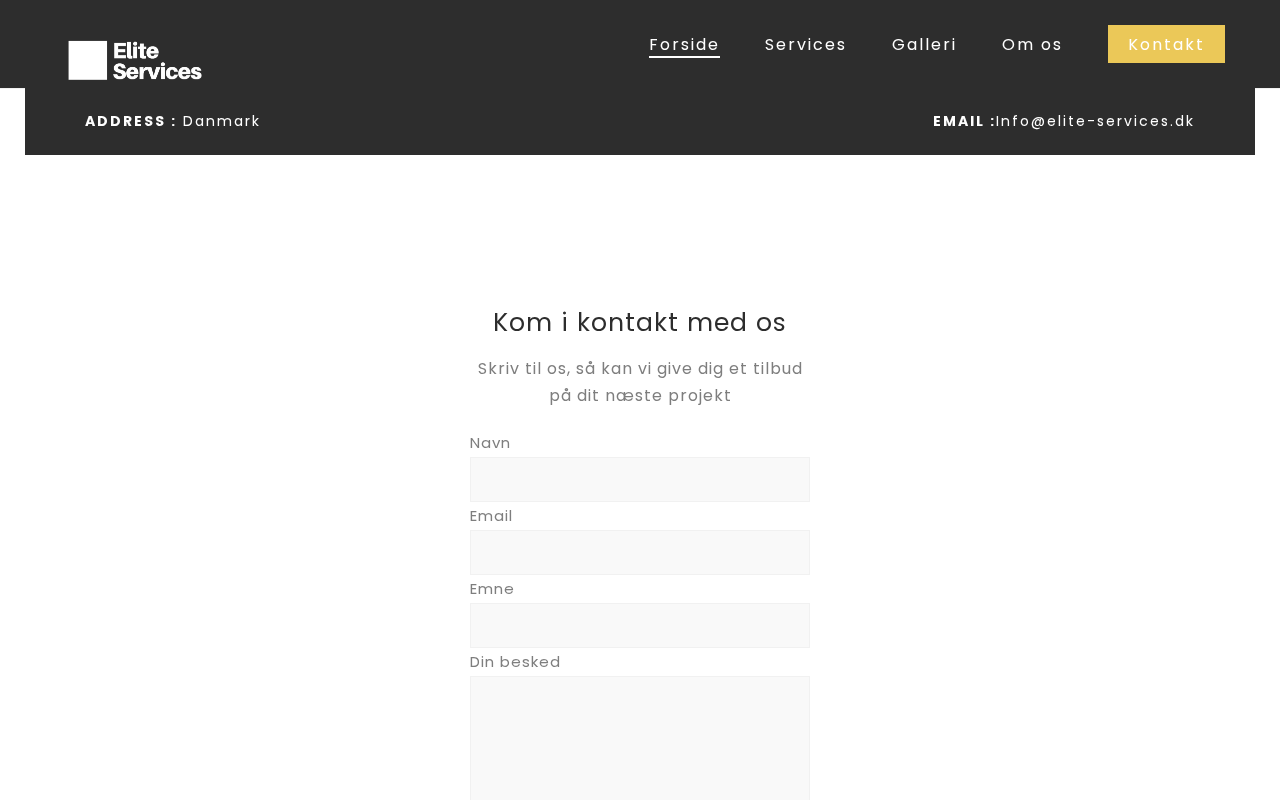The image size is (1280, 800).
Task: Click the Elite Services logo
Action: (135, 60)
